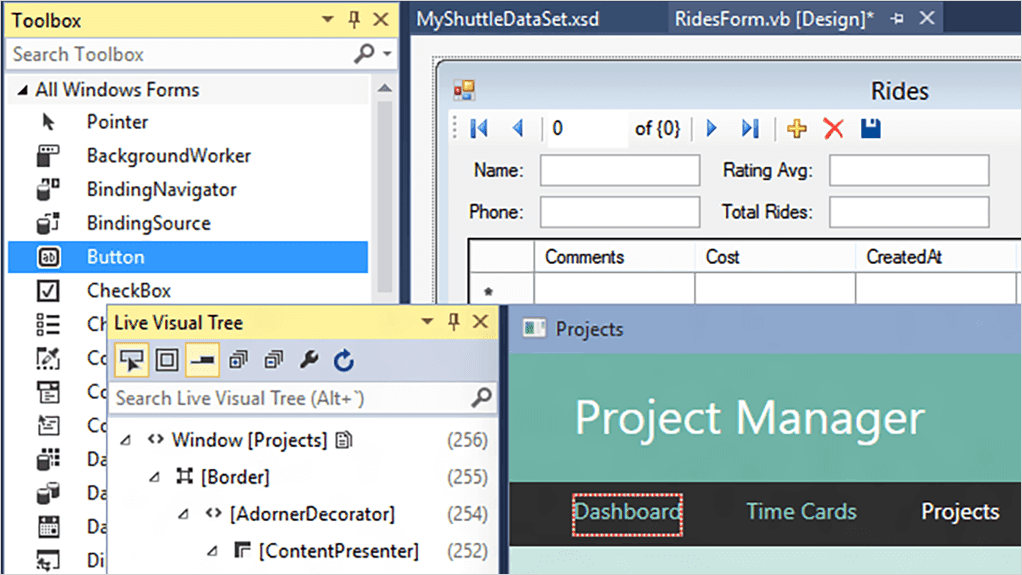Select the Button control in Toolbox
Image resolution: width=1022 pixels, height=575 pixels.
[115, 257]
